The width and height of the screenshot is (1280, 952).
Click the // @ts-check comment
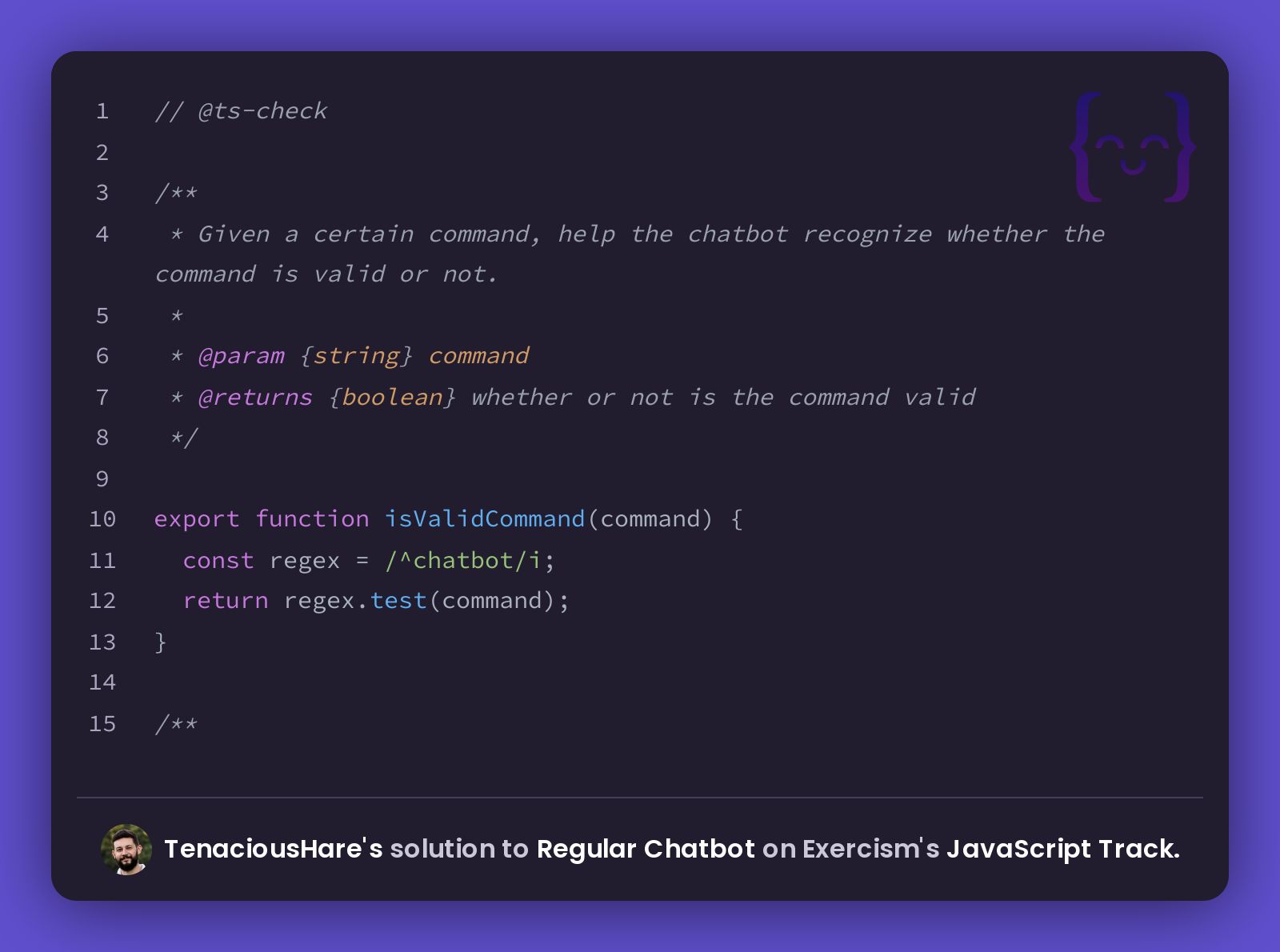[241, 111]
